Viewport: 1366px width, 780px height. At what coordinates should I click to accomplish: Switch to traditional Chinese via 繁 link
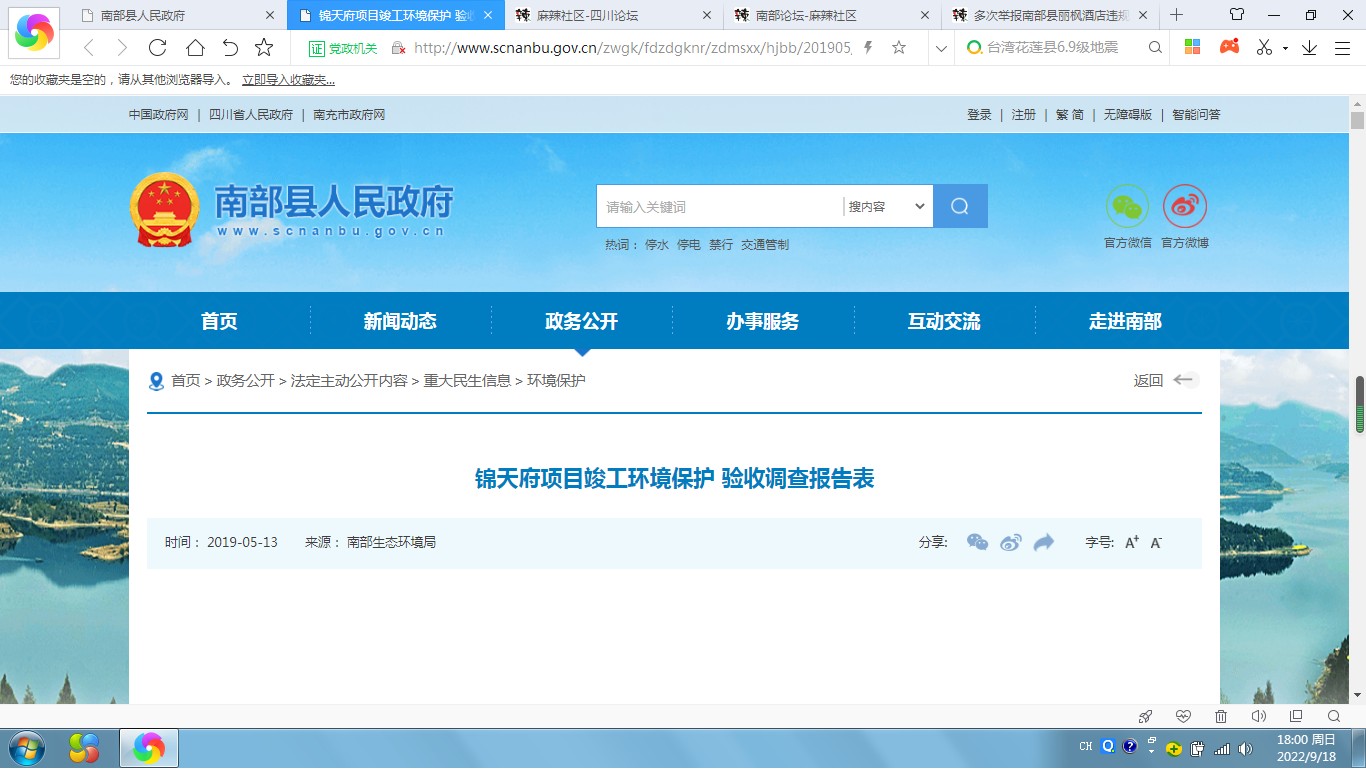pos(1062,115)
